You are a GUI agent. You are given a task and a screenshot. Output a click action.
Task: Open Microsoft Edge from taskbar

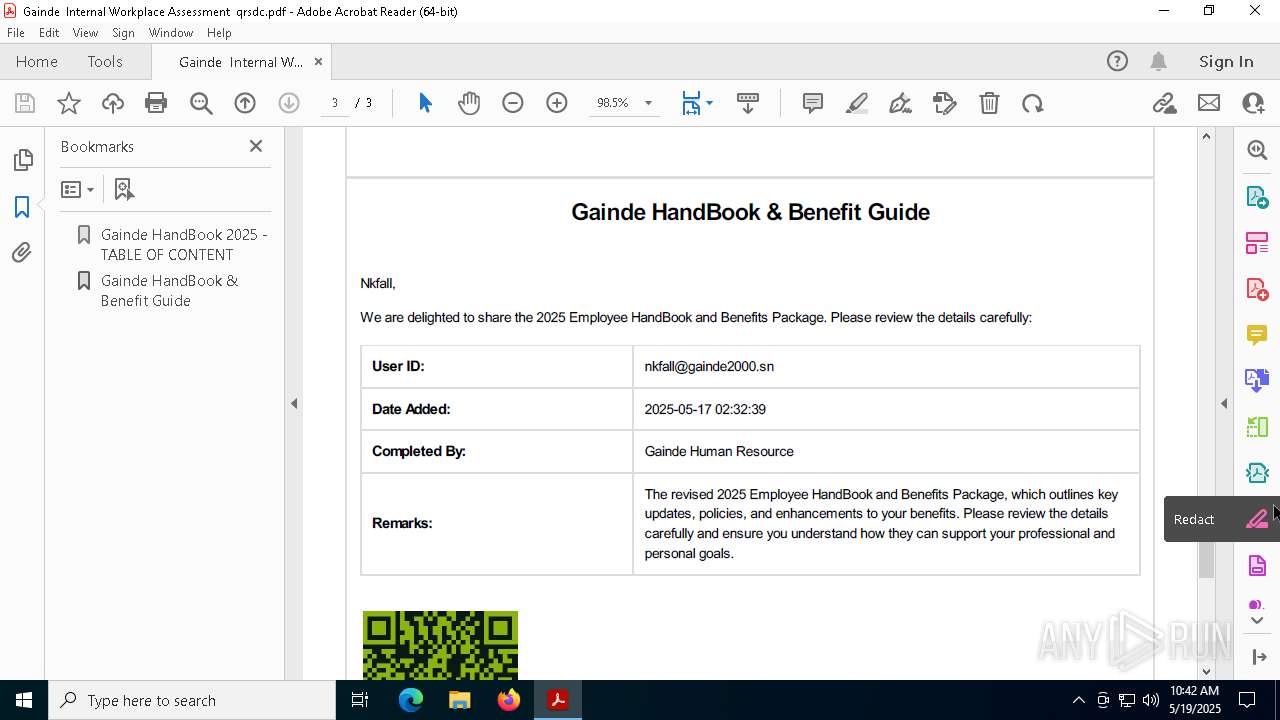pos(411,700)
